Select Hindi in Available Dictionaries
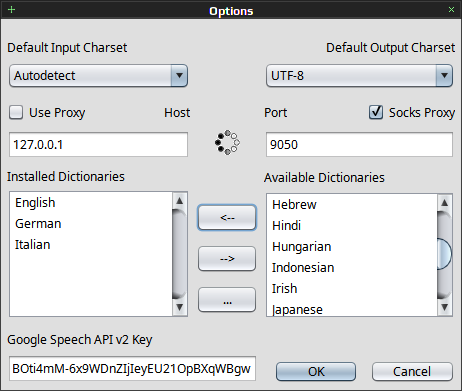This screenshot has width=462, height=391. click(x=352, y=226)
